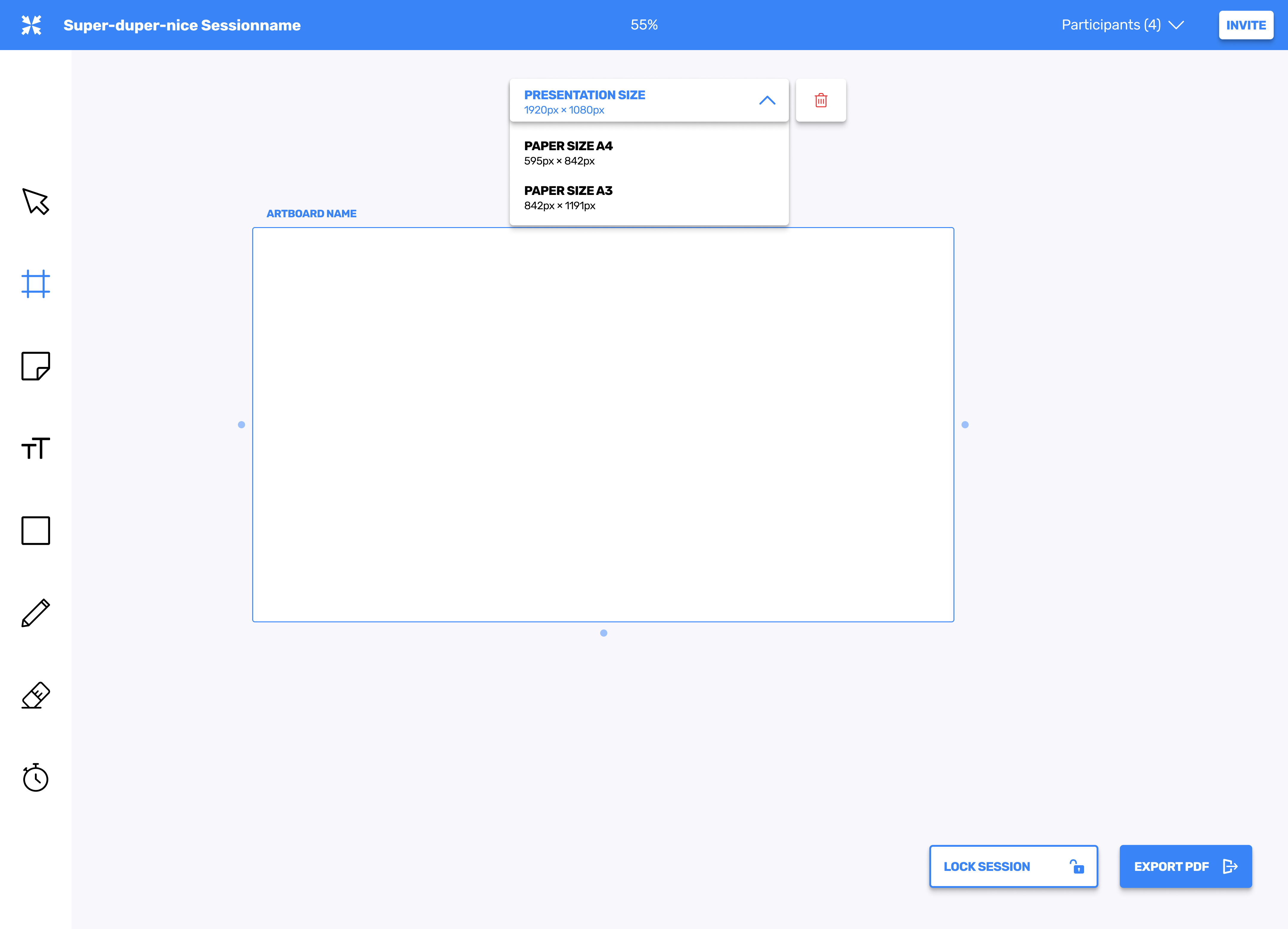Click the Artboard Name label
Image resolution: width=1288 pixels, height=929 pixels.
311,213
